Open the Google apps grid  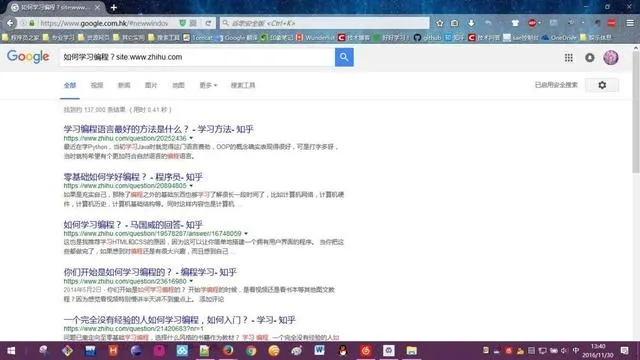click(569, 58)
